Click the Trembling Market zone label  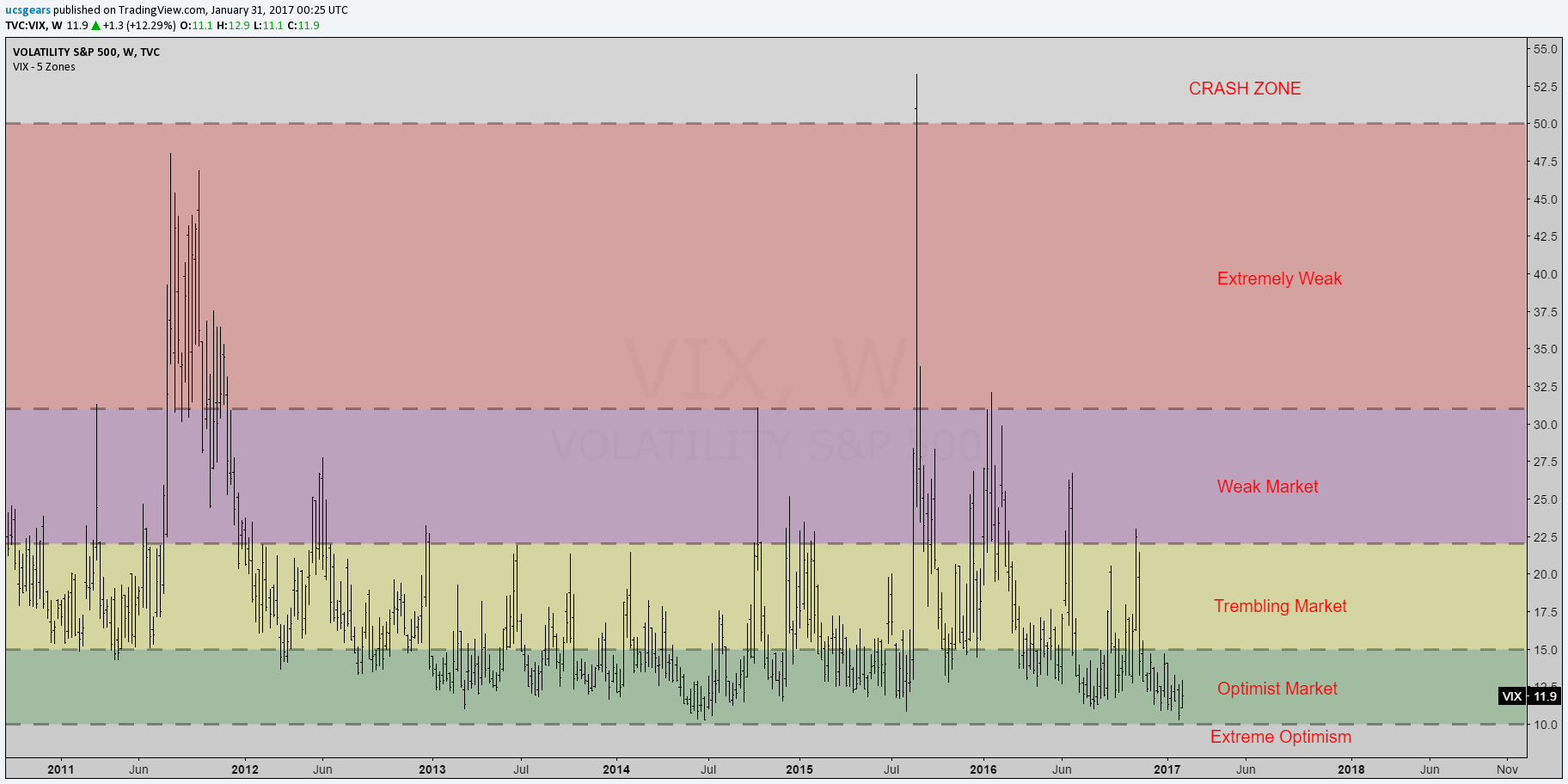pyautogui.click(x=1280, y=606)
